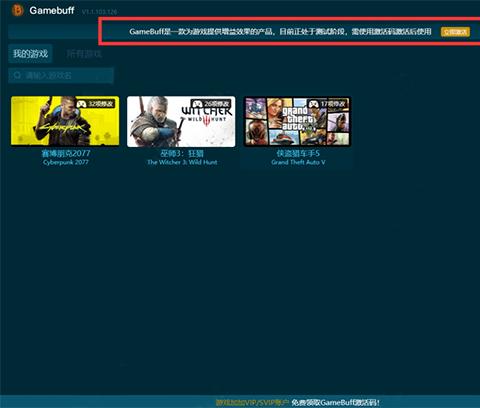Click the version number next to Gamebuff
Screen dimensions: 480x408
99,12
